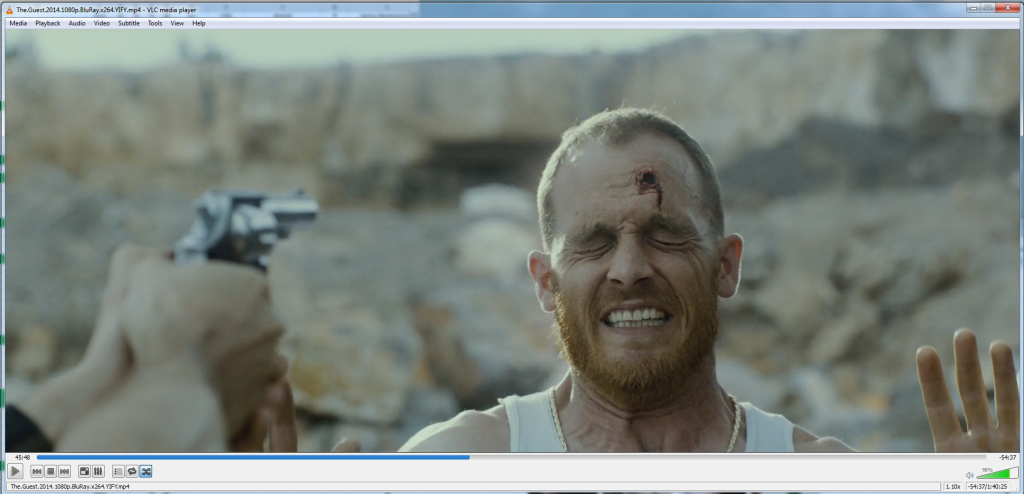Close the VLC media player window
1024x494 pixels.
tap(1008, 7)
